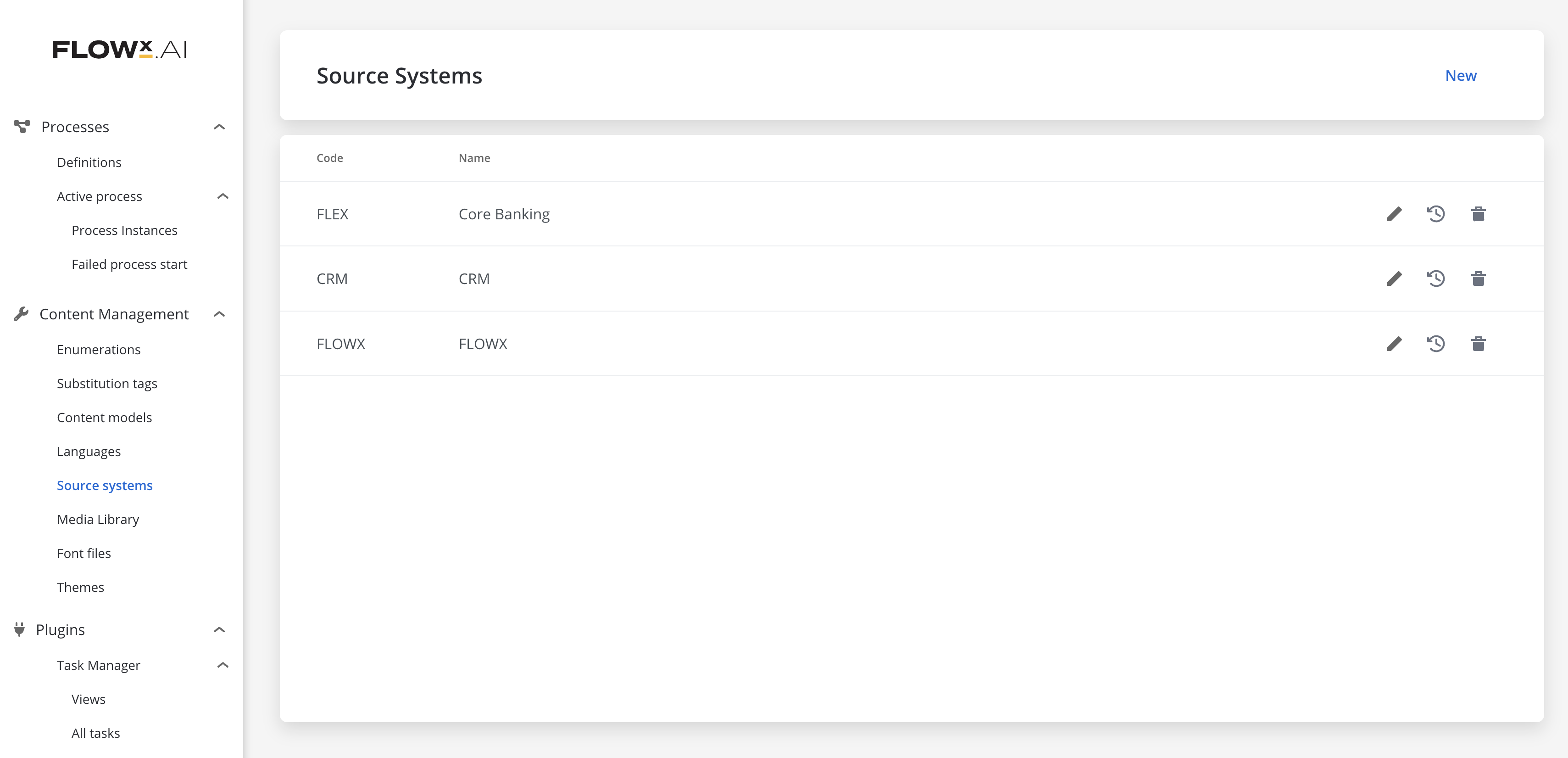Collapse the Content Management chevron

click(220, 314)
